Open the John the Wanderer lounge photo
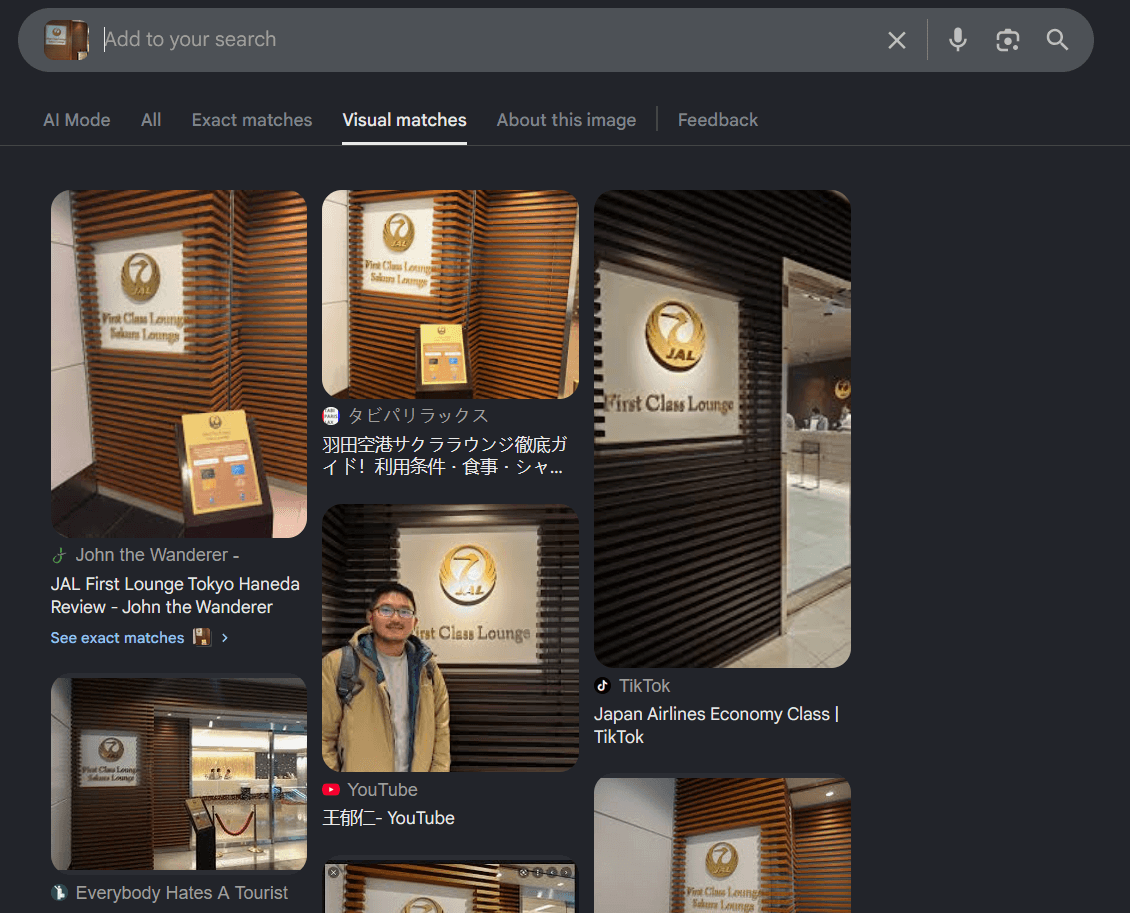Viewport: 1130px width, 913px height. tap(179, 364)
